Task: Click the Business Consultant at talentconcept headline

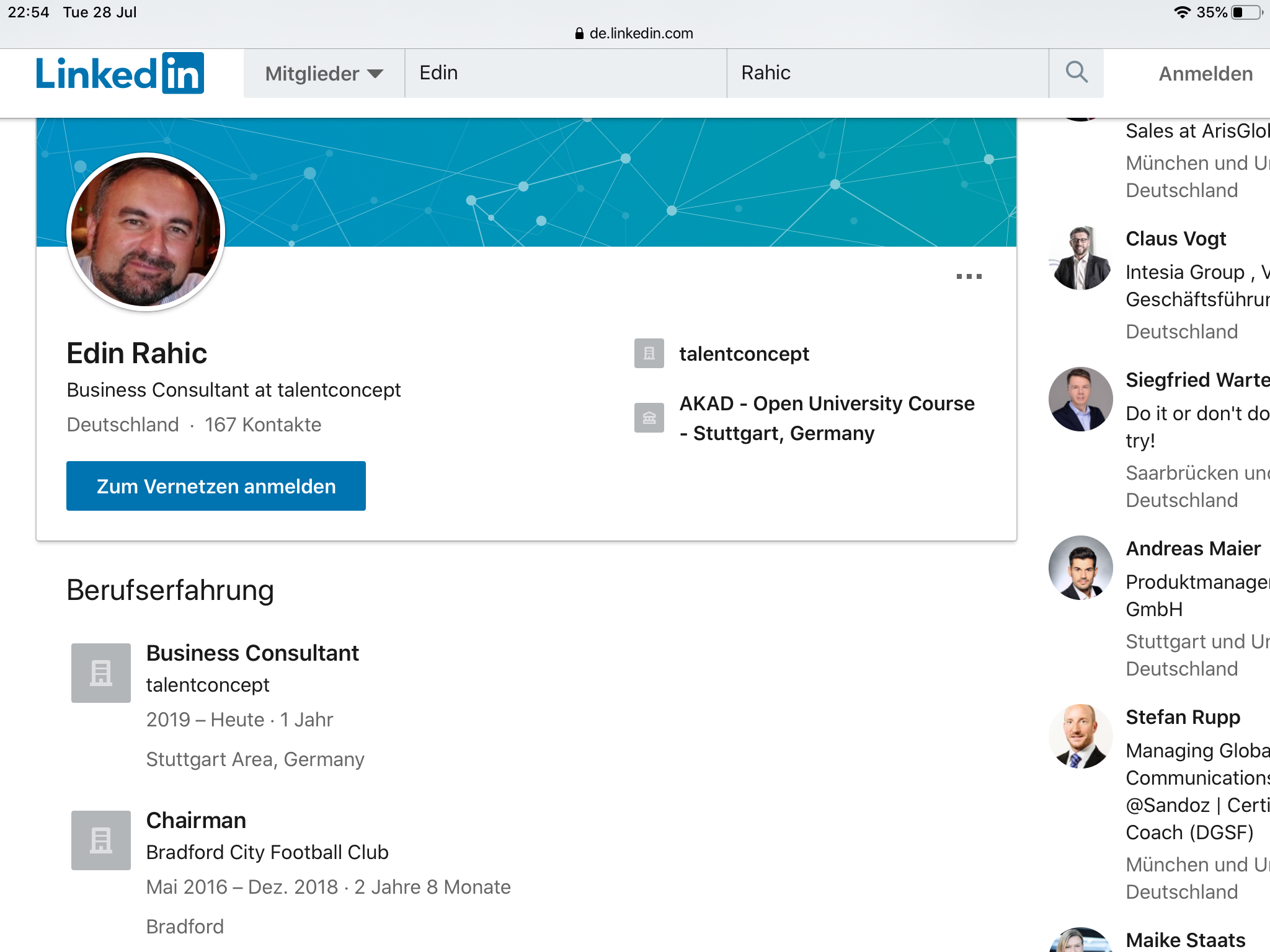Action: point(234,390)
